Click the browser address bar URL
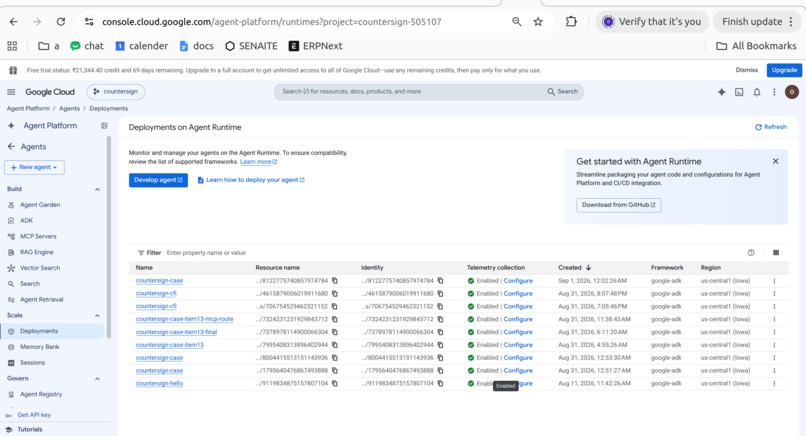The width and height of the screenshot is (806, 436). [x=271, y=22]
